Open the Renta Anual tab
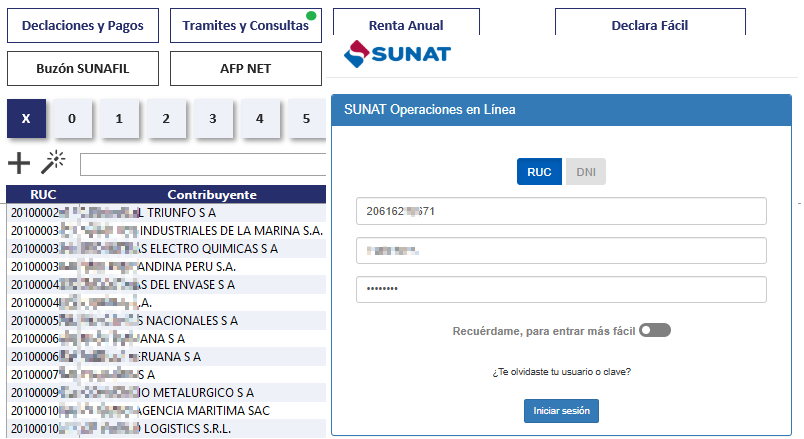This screenshot has width=804, height=439. pyautogui.click(x=406, y=24)
